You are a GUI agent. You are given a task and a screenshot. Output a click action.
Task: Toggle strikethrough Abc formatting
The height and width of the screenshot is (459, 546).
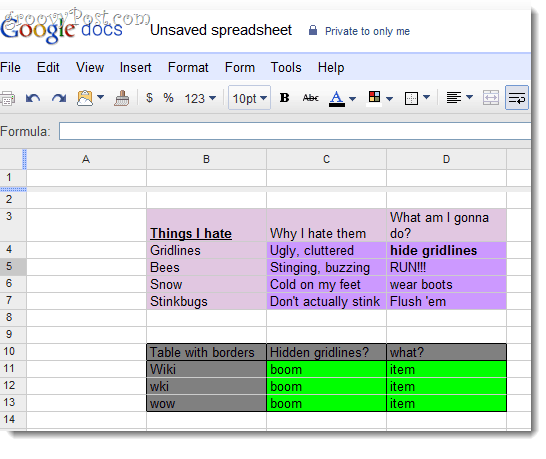(x=311, y=98)
